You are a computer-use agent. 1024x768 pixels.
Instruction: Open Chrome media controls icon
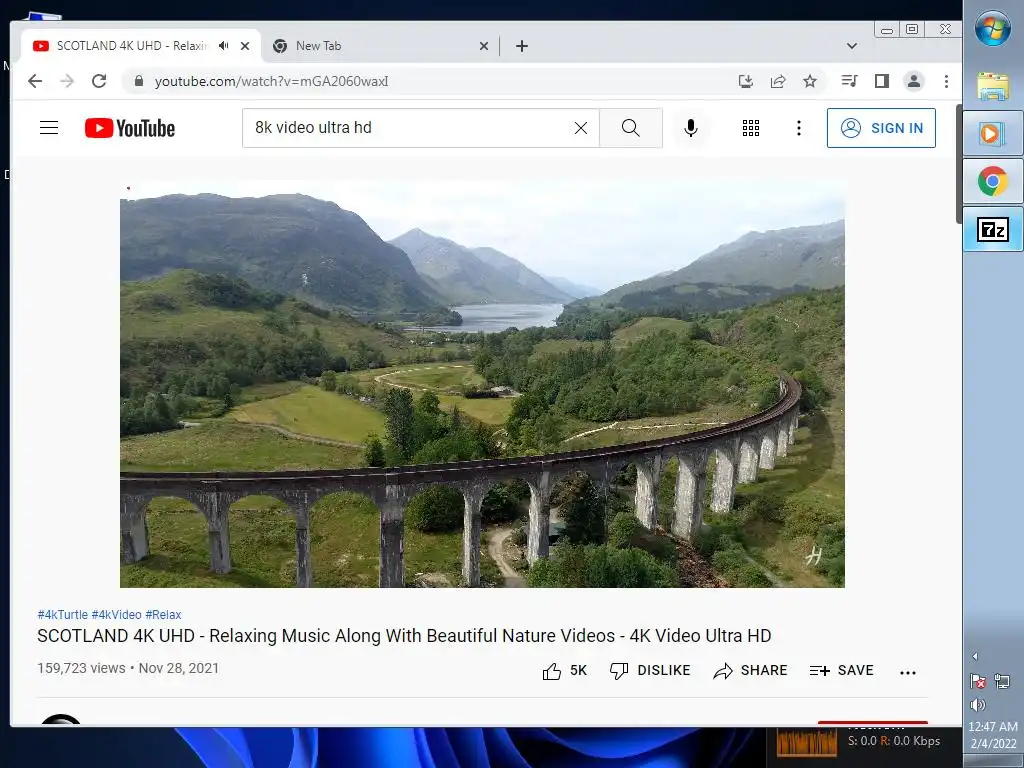850,81
